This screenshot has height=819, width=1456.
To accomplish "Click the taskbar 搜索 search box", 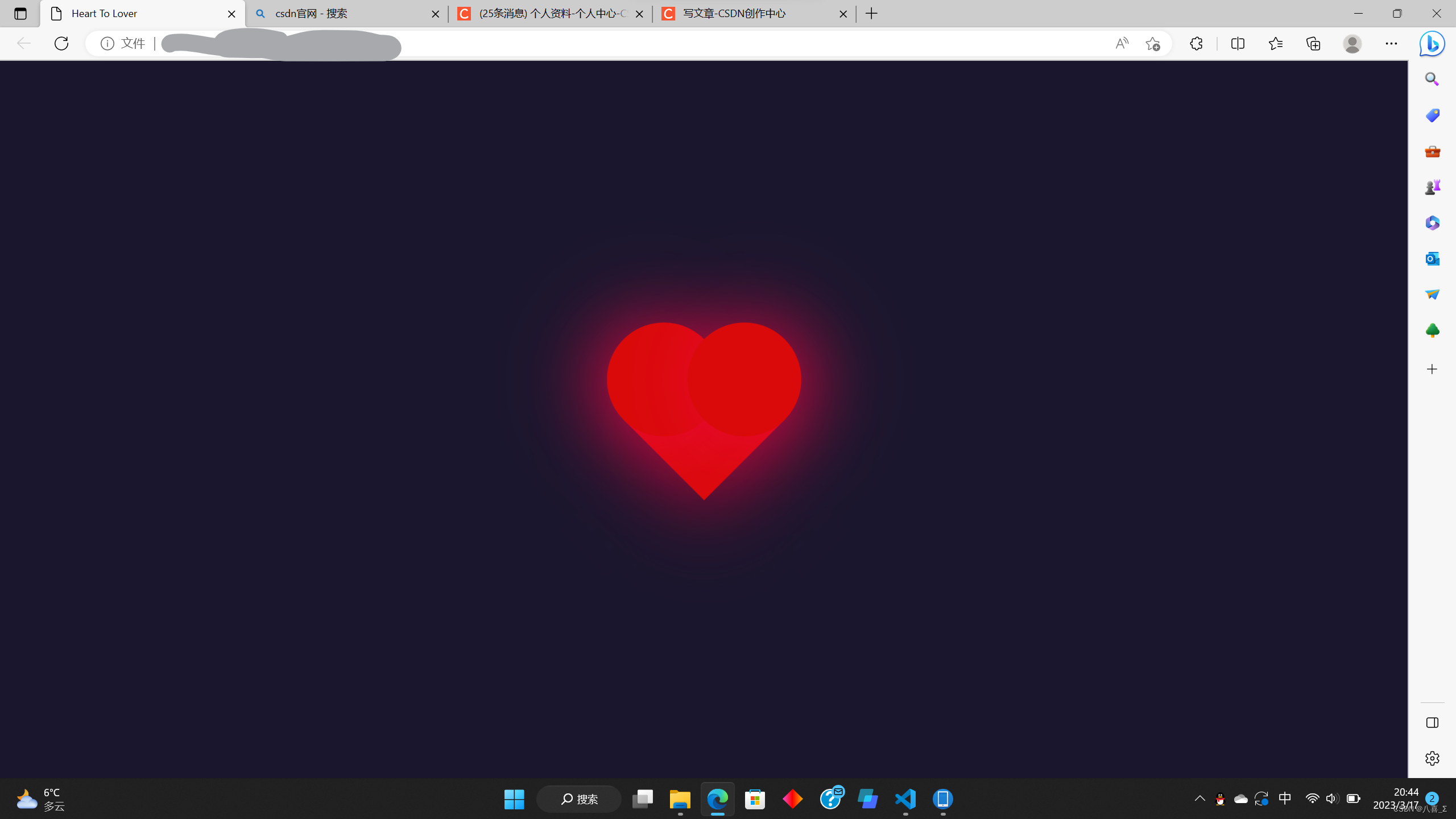I will click(579, 799).
